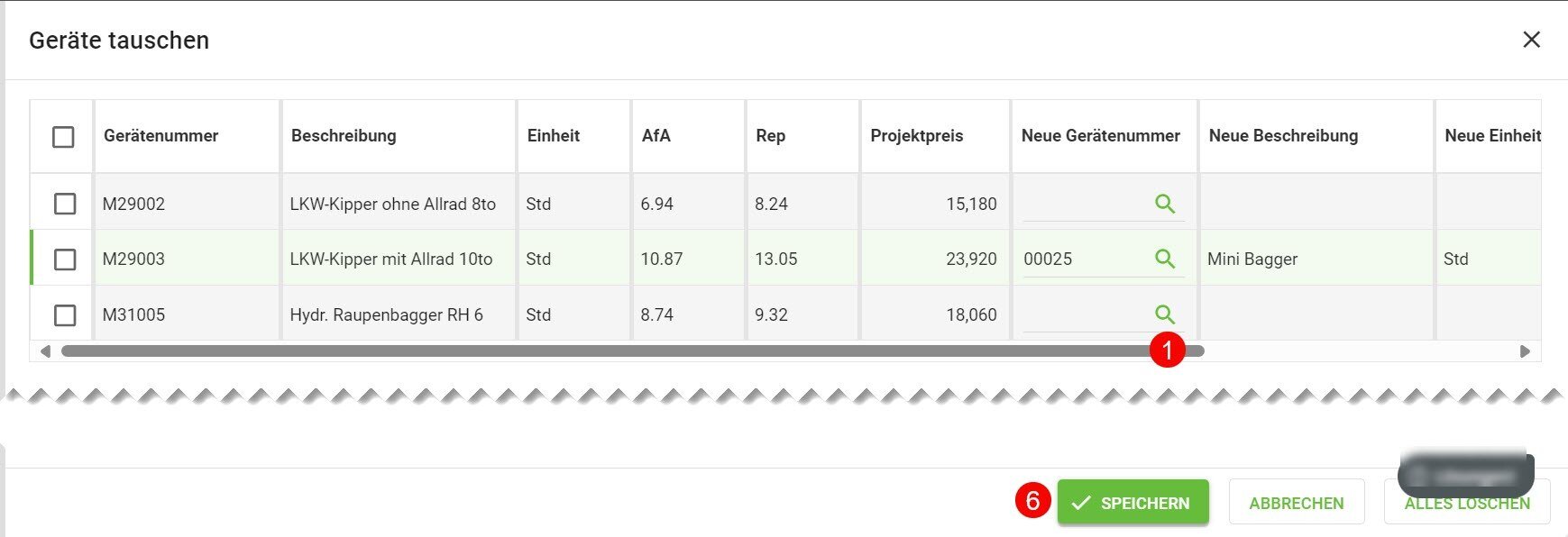Click the empty Neue Gerätenummer field for M29002
This screenshot has height=537, width=1568.
coord(1082,205)
